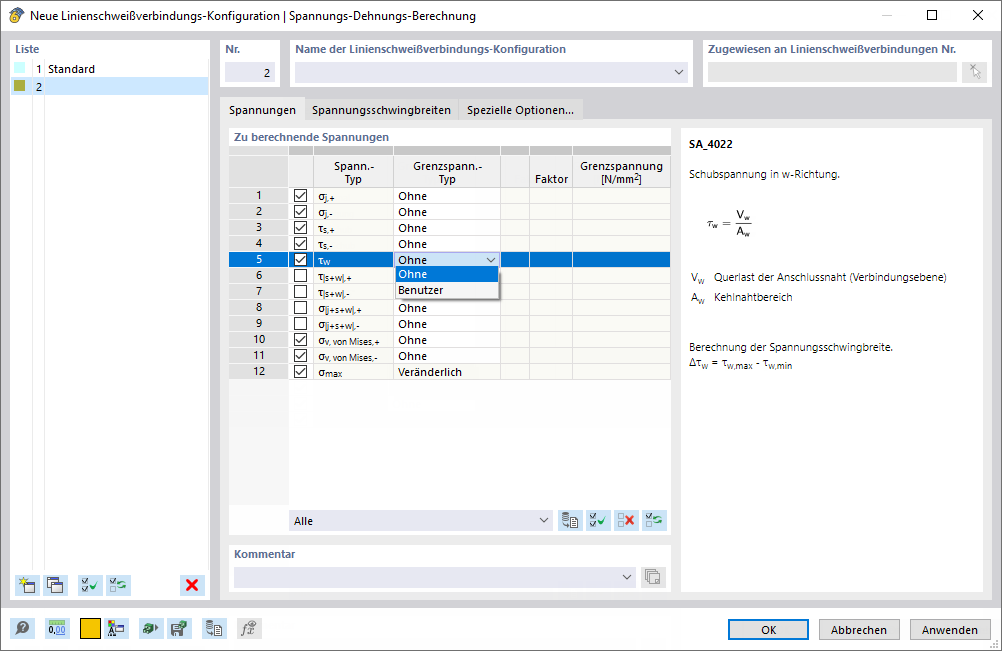Click the Anwenden button
The height and width of the screenshot is (651, 1002).
pos(950,629)
